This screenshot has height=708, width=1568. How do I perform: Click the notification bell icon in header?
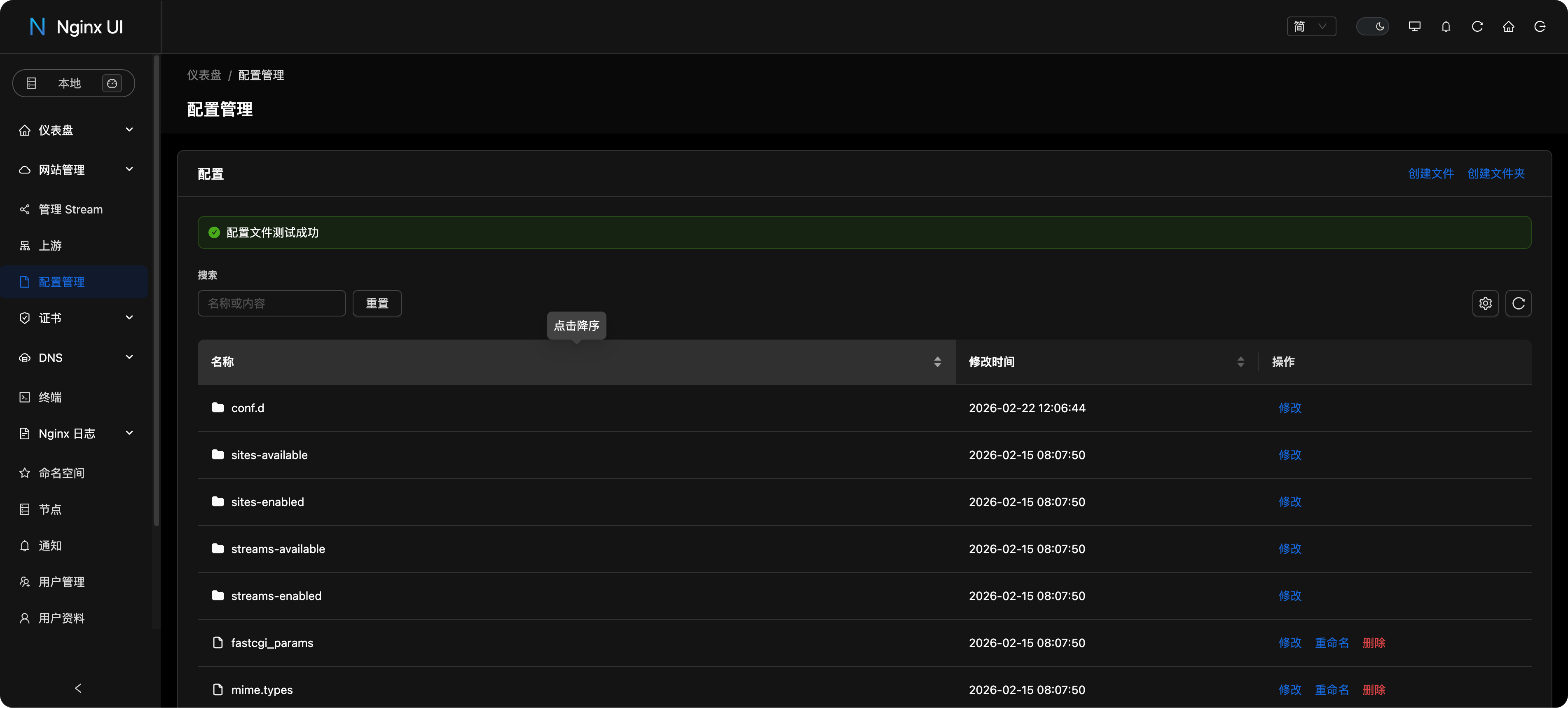click(1446, 27)
